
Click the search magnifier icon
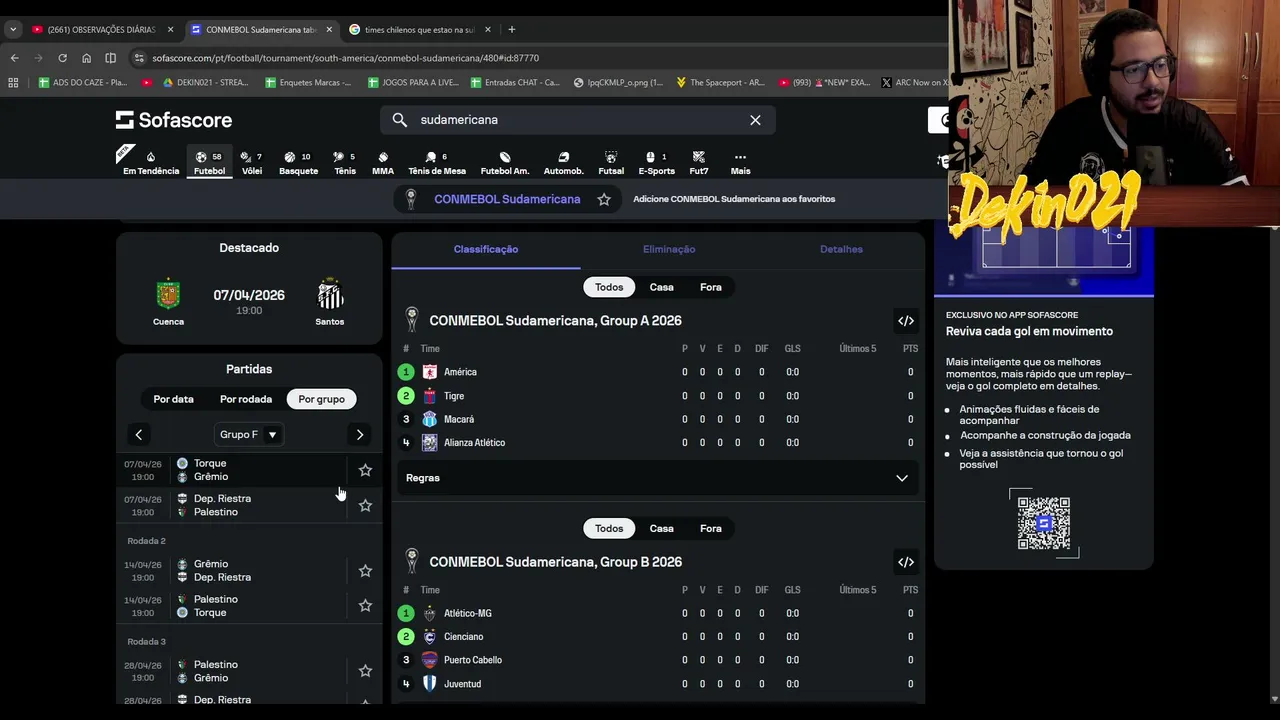coord(400,120)
